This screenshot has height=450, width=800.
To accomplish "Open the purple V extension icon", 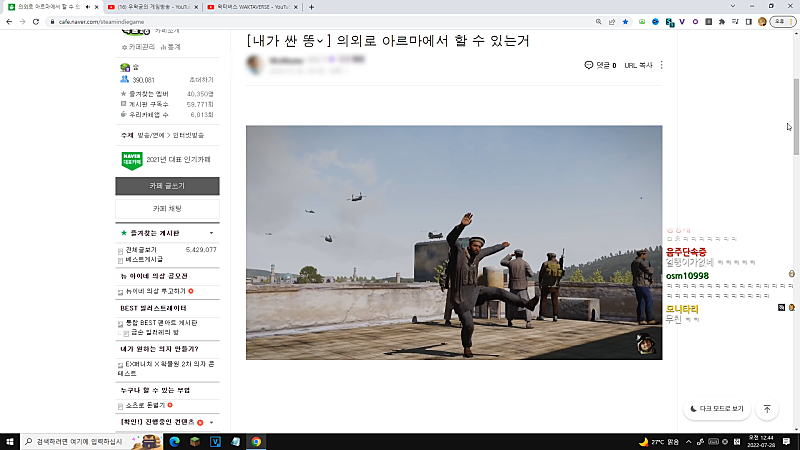I will click(682, 22).
